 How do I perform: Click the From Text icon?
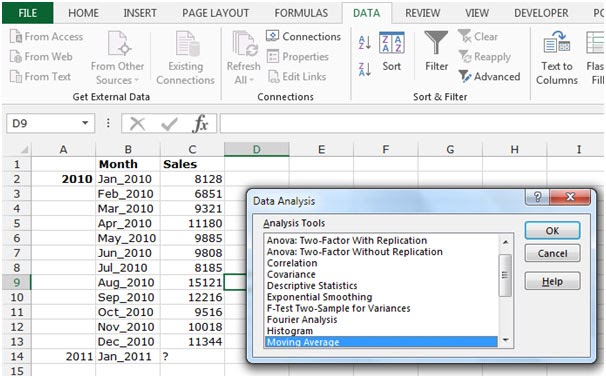click(x=15, y=77)
